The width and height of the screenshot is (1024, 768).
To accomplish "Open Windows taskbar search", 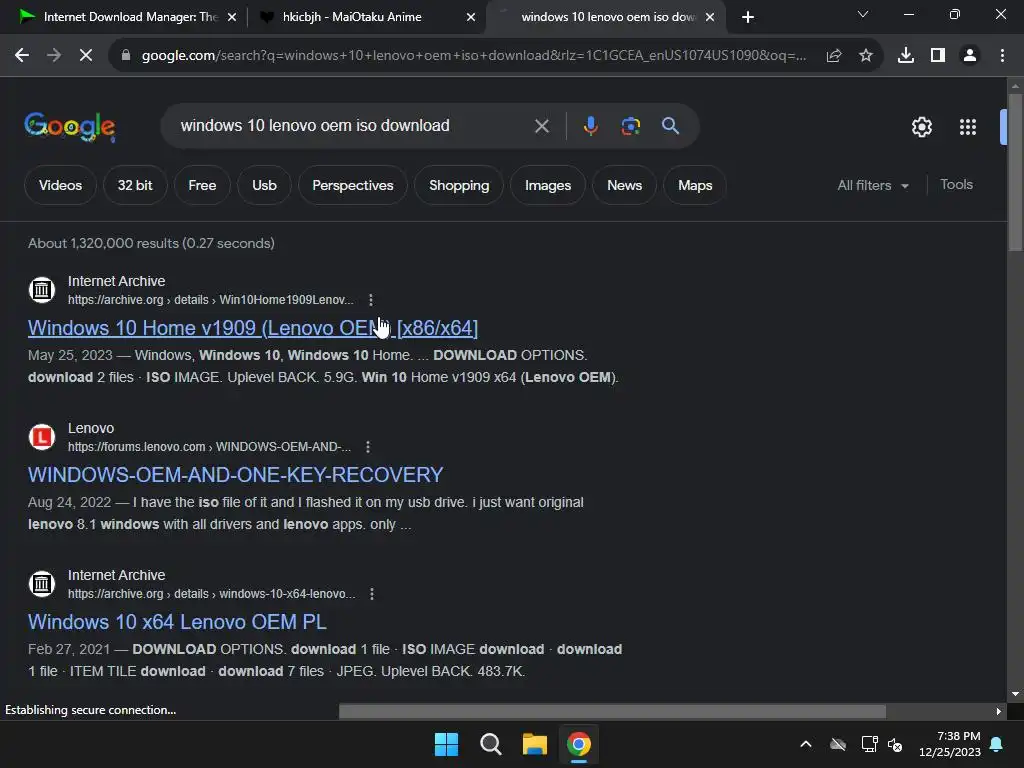I will click(490, 744).
